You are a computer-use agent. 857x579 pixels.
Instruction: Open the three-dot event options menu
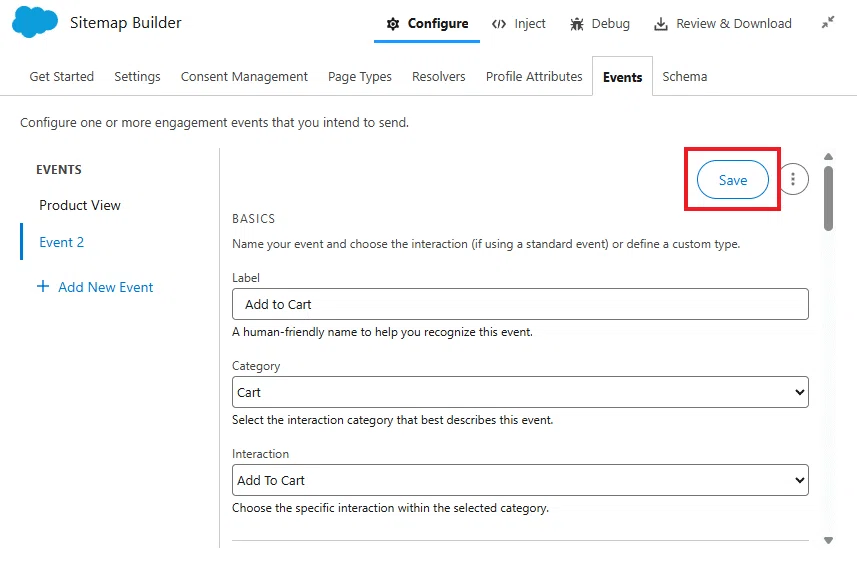coord(793,179)
